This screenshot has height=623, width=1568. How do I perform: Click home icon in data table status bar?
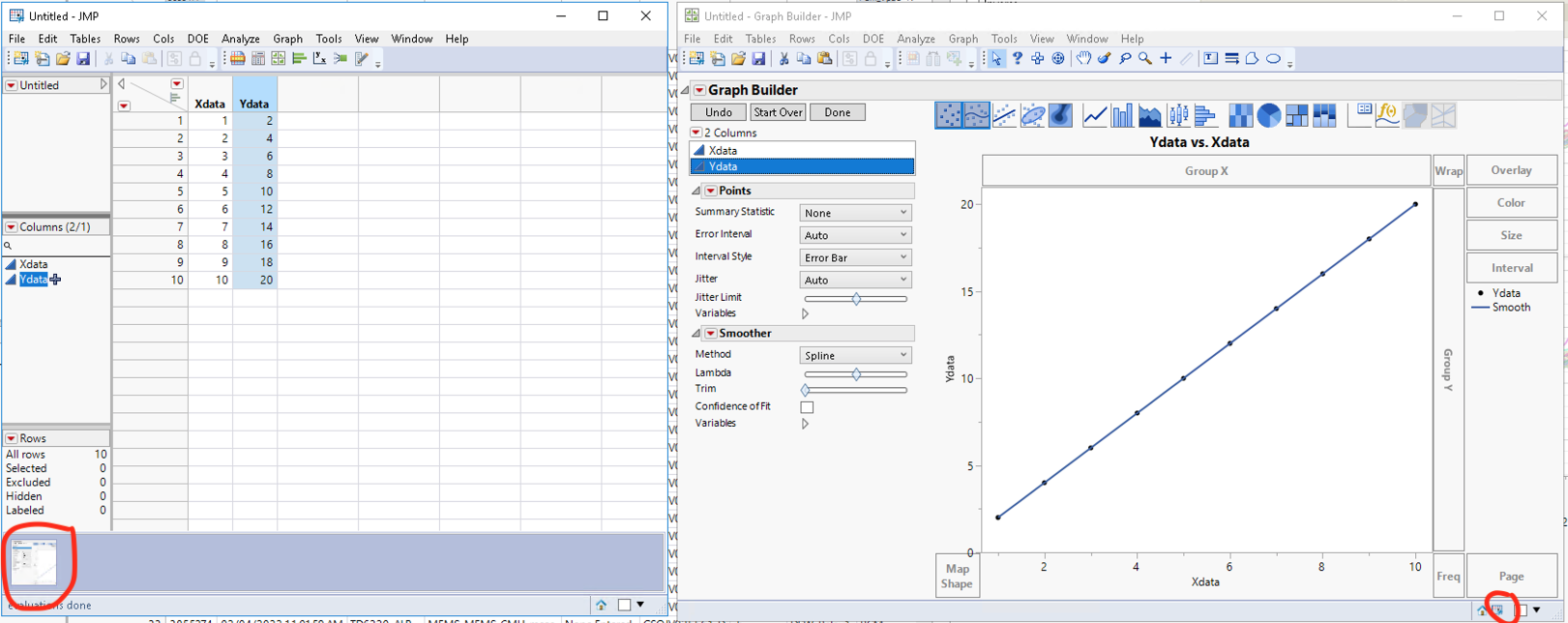pyautogui.click(x=601, y=605)
